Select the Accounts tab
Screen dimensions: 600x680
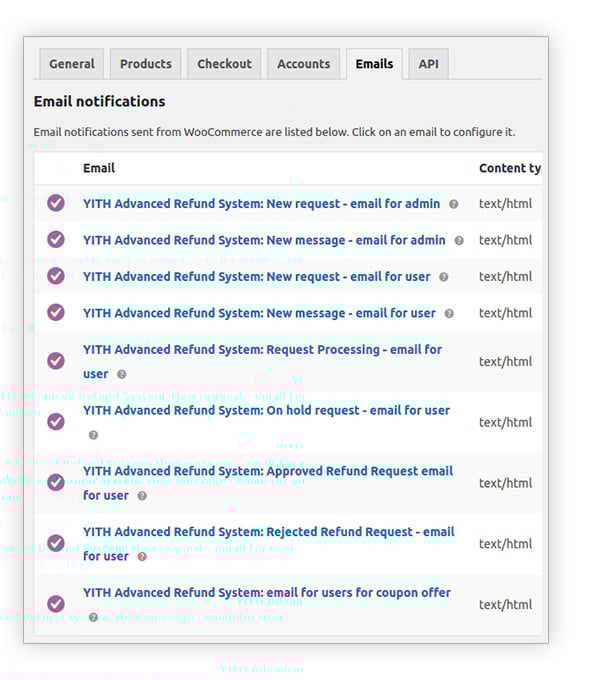pos(303,64)
